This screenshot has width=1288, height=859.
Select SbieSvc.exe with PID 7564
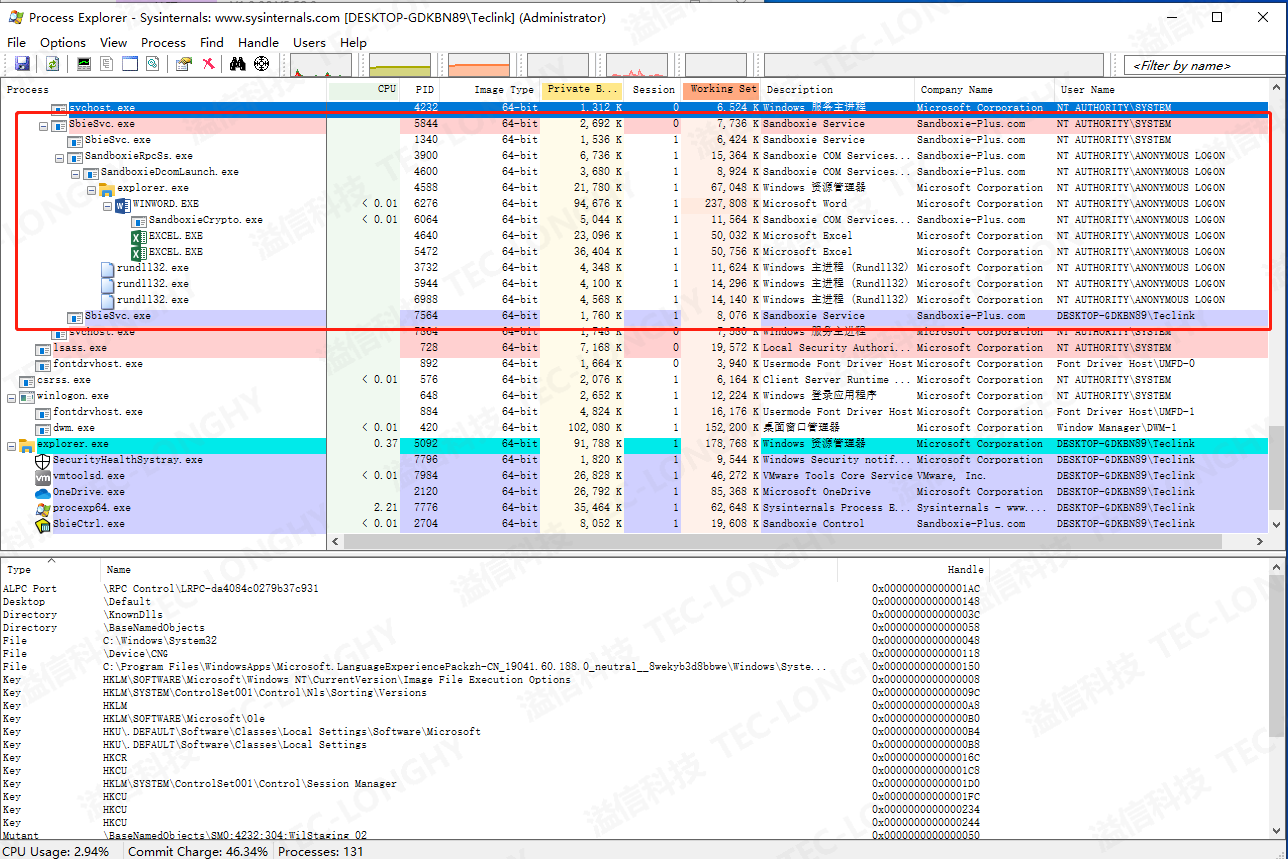(636, 316)
